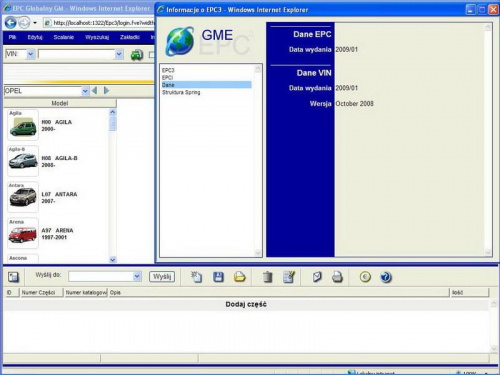Click the Numer Części column header
Viewport: 500px width, 375px height.
coord(41,292)
